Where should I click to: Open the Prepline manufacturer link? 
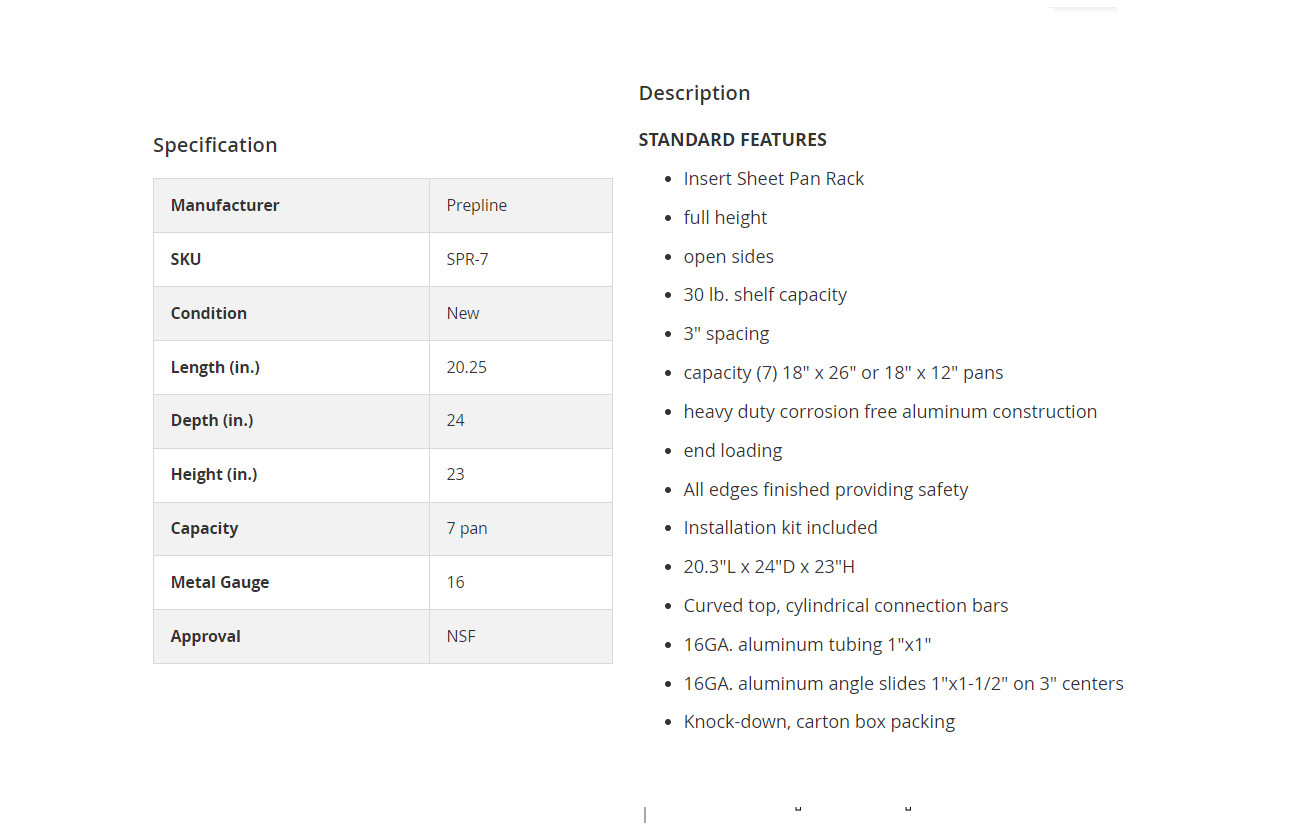click(x=476, y=205)
